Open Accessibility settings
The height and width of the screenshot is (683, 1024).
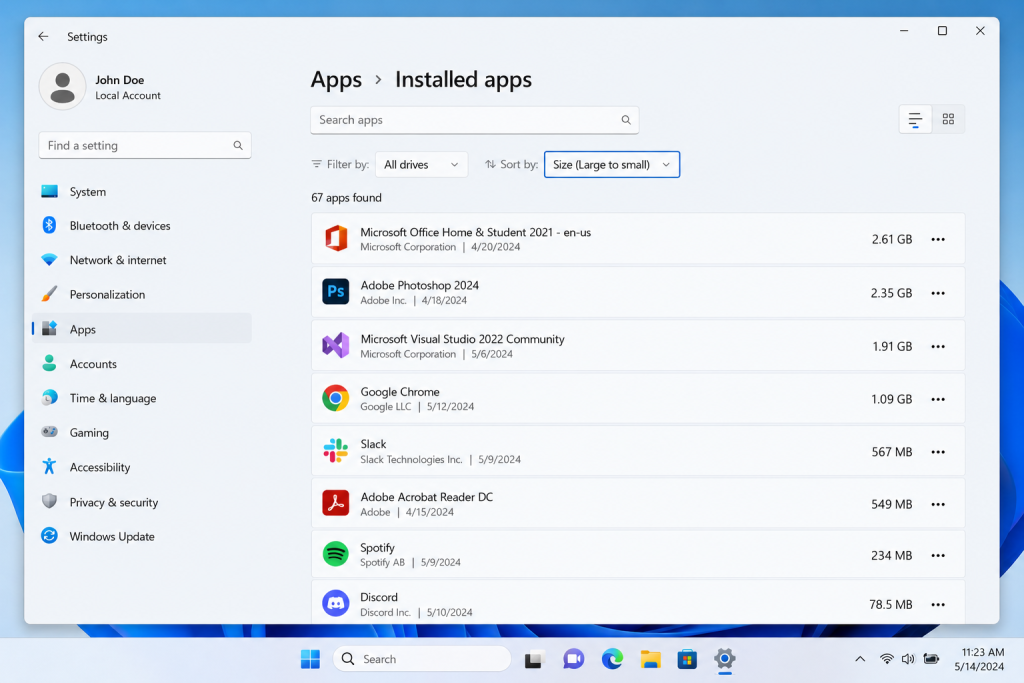point(142,468)
